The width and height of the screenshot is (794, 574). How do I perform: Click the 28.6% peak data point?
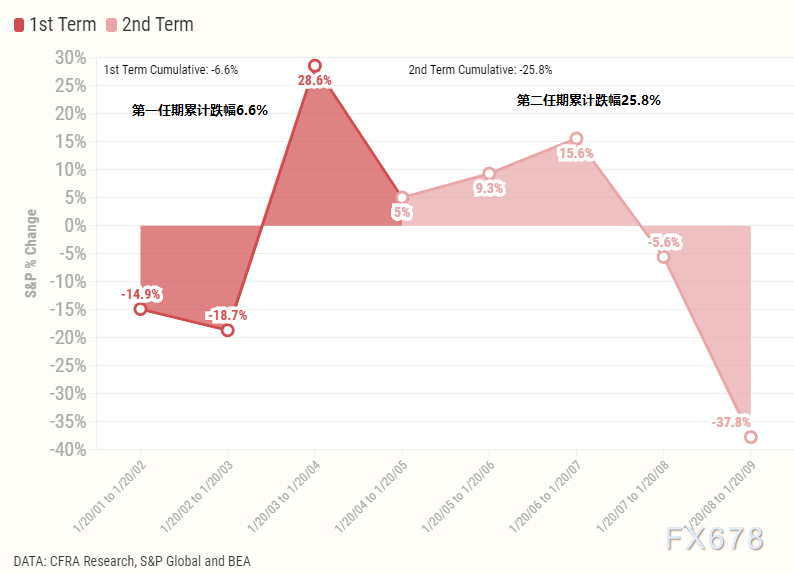[315, 66]
